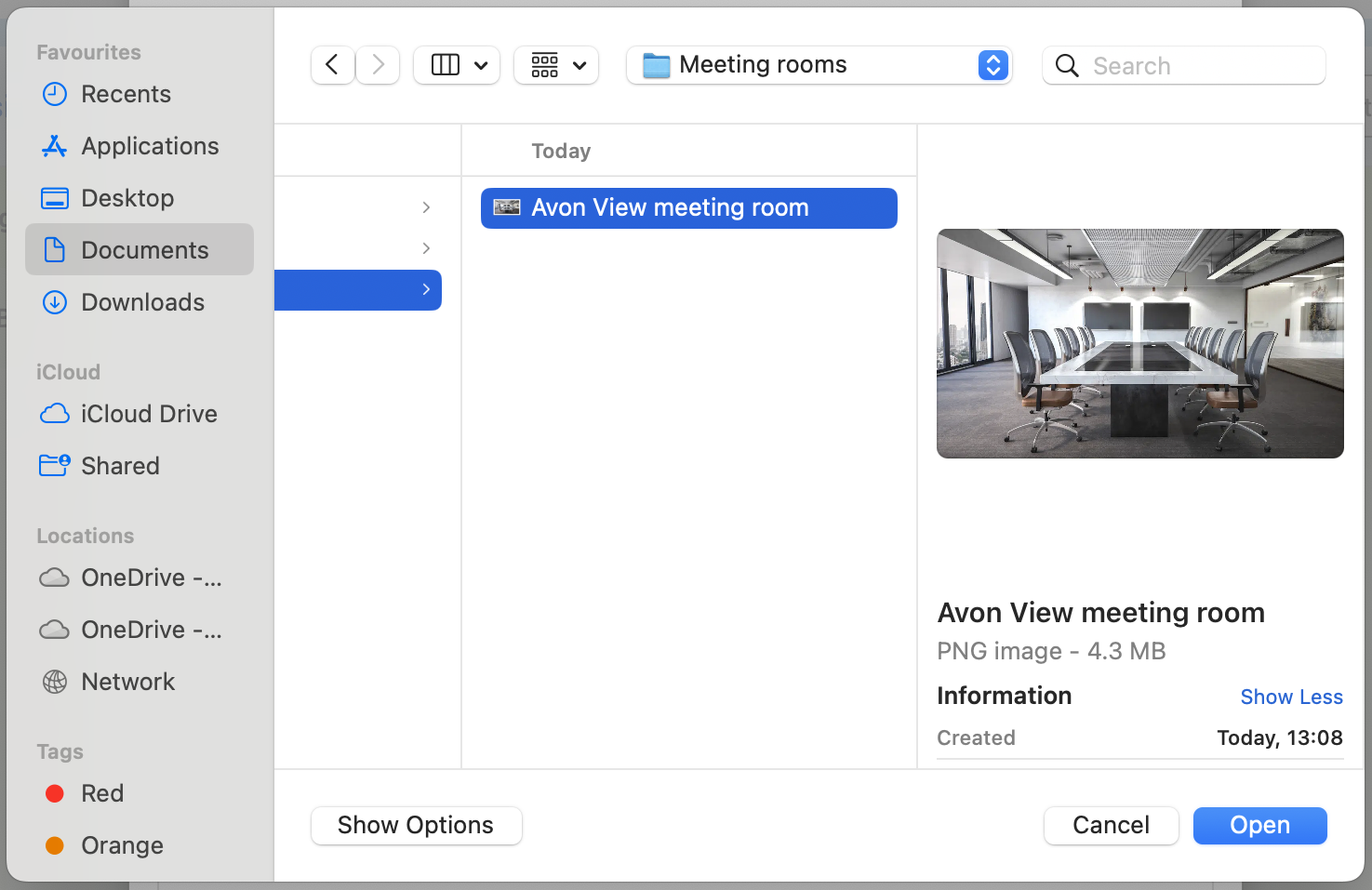Open the column view switcher

(x=457, y=65)
